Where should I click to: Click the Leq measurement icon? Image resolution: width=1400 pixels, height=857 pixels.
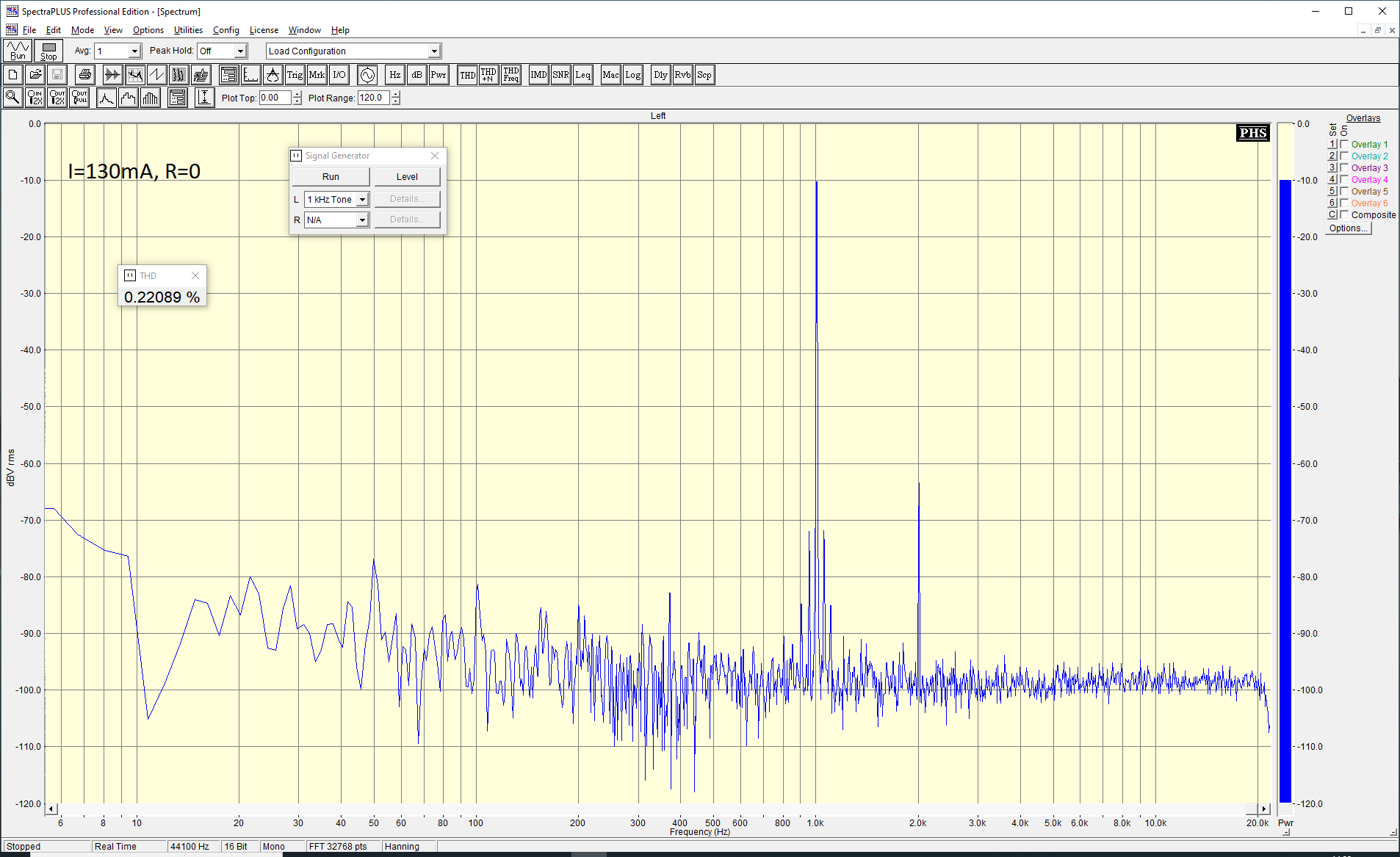pyautogui.click(x=582, y=75)
